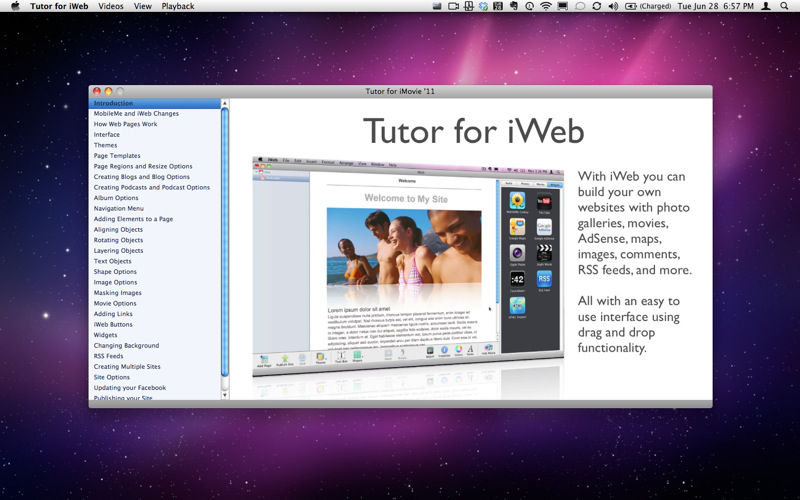The height and width of the screenshot is (500, 800).
Task: Select the Shape Options lesson
Action: 115,272
